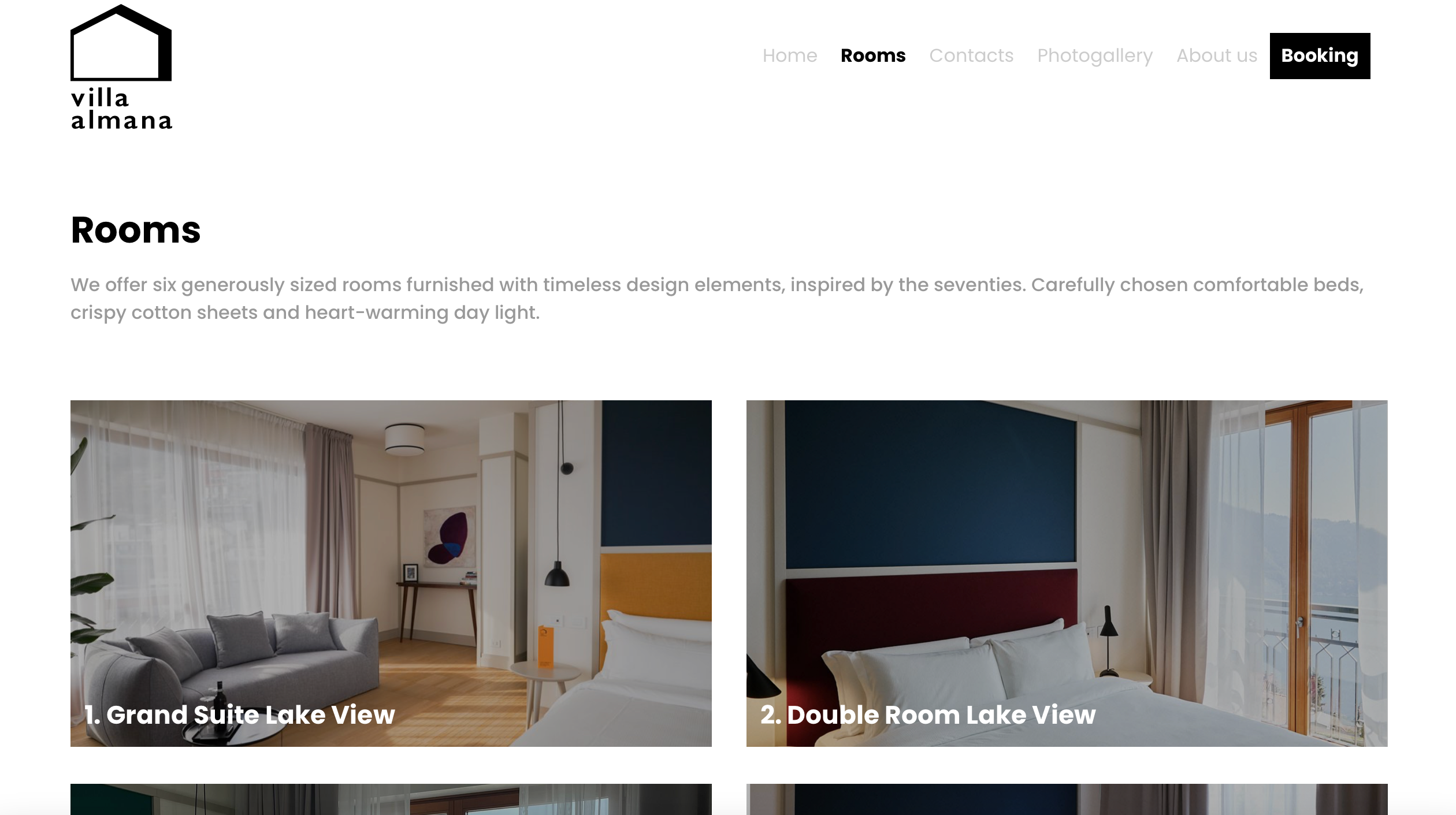This screenshot has width=1456, height=815.
Task: Click the '1. Grand Suite Lake View' title
Action: (x=240, y=714)
